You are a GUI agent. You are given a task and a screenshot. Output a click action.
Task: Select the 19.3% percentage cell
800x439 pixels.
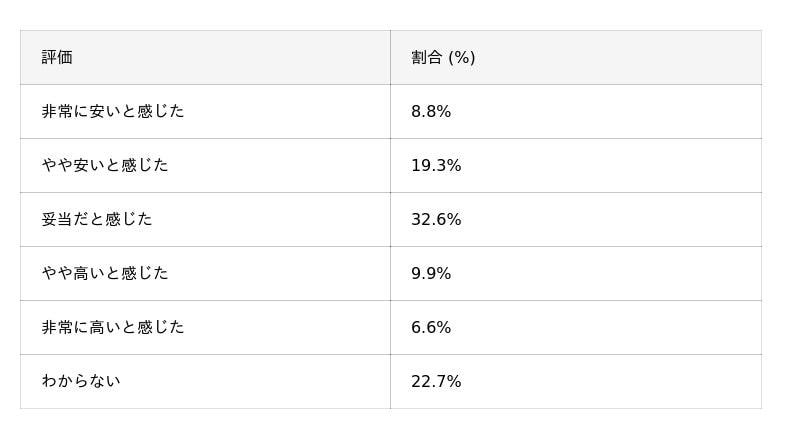click(436, 166)
